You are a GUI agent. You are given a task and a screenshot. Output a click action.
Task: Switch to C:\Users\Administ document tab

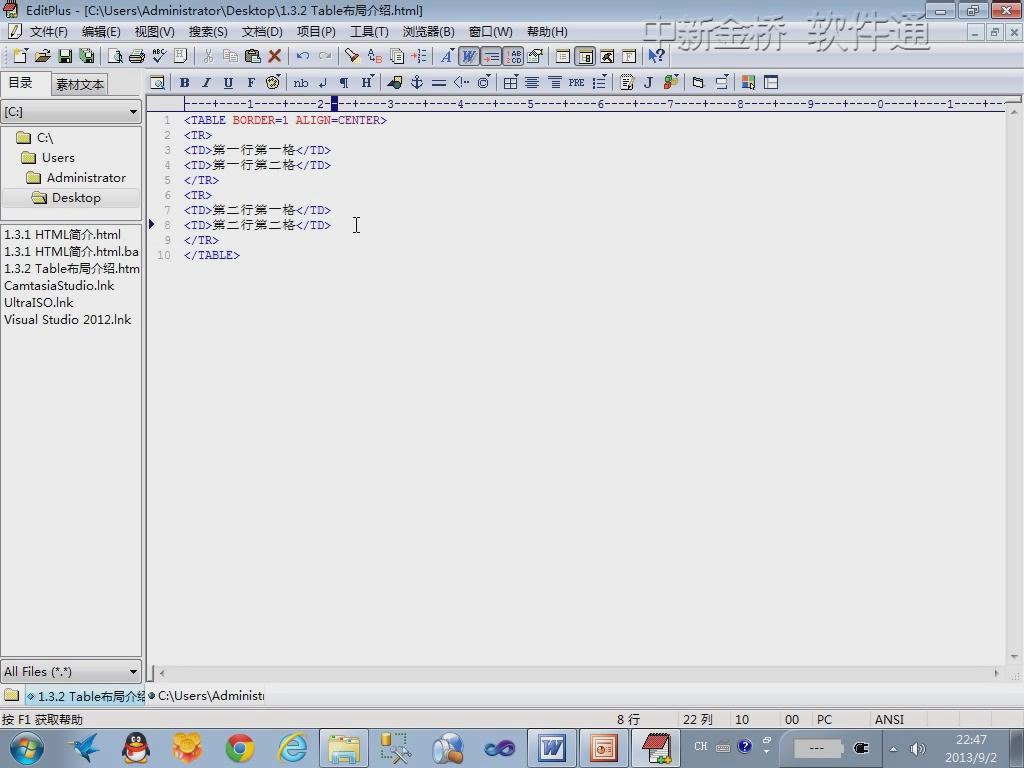click(206, 696)
